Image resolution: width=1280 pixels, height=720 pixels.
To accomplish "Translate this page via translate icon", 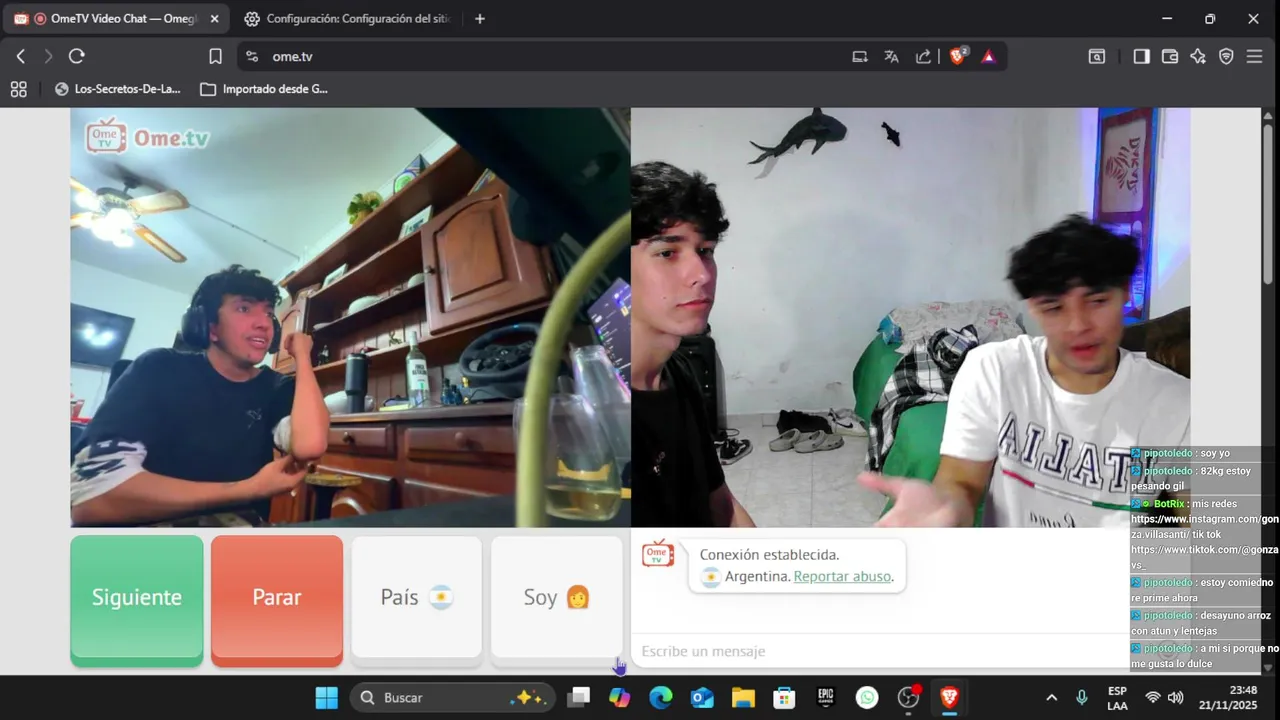I will pyautogui.click(x=891, y=57).
